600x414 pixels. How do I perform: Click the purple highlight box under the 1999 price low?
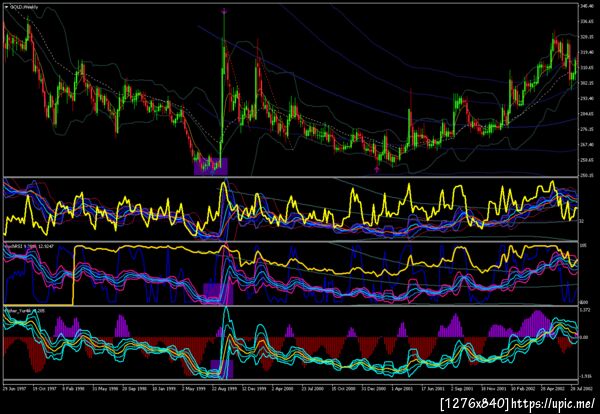point(211,166)
